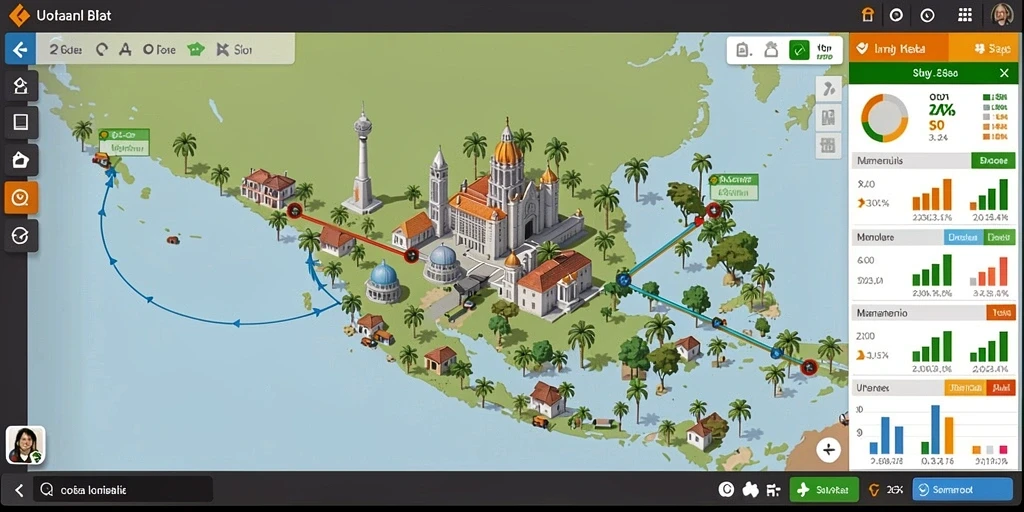This screenshot has width=1024, height=512.
Task: Click the green location label near eastern trees
Action: [x=733, y=186]
